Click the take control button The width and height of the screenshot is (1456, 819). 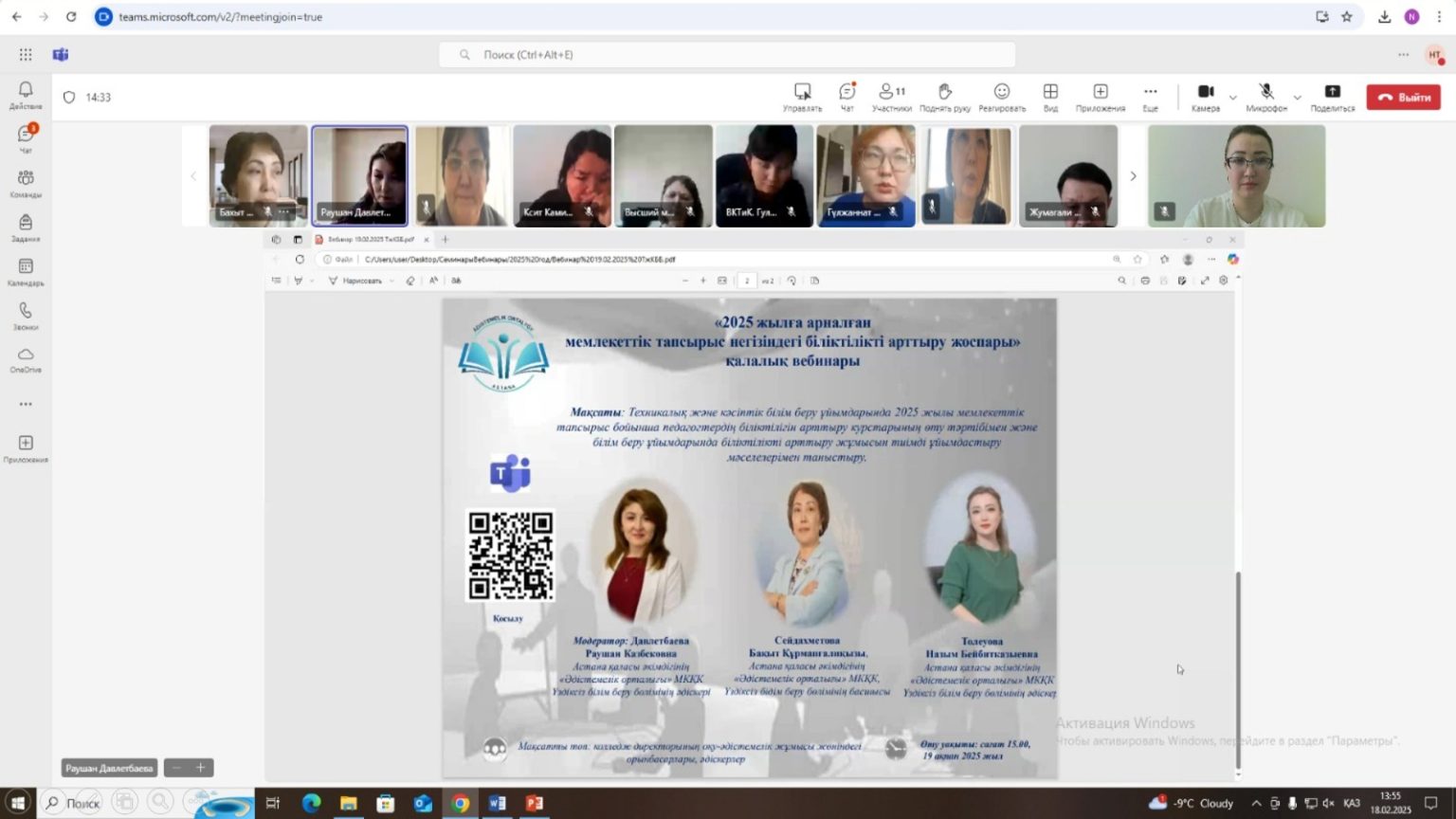click(x=802, y=97)
